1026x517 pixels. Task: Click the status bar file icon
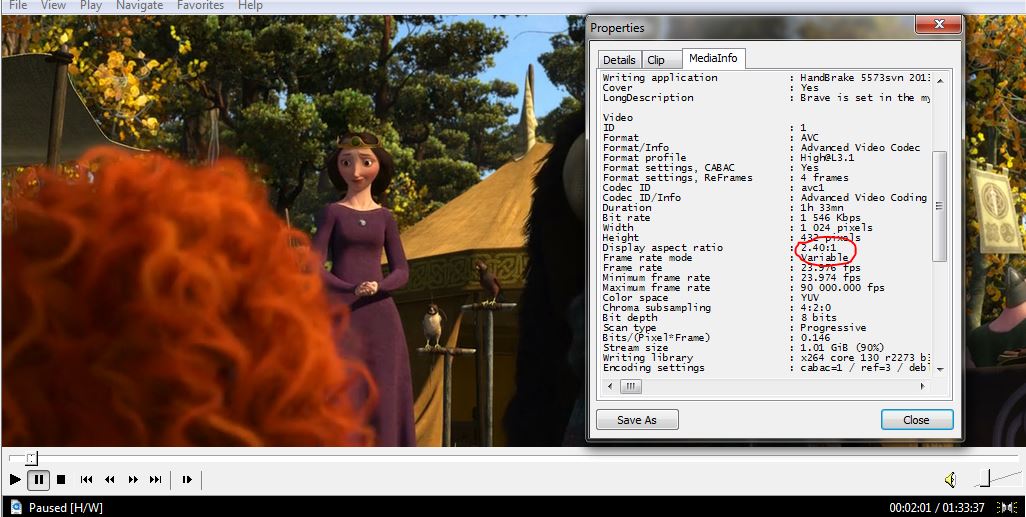[16, 507]
